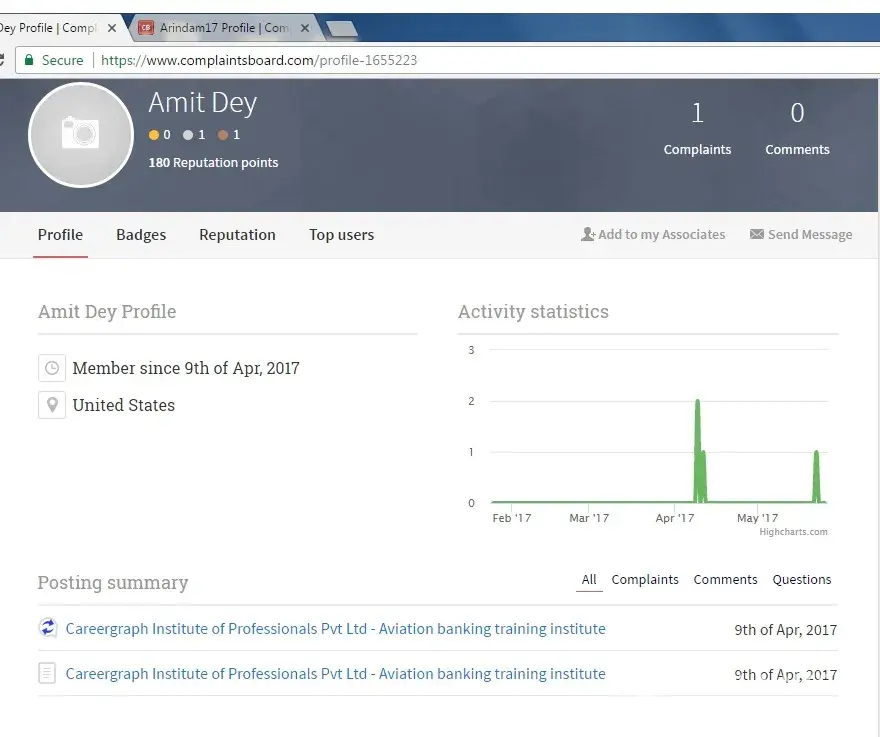Go to the Top users tab
The image size is (880, 737).
(341, 235)
